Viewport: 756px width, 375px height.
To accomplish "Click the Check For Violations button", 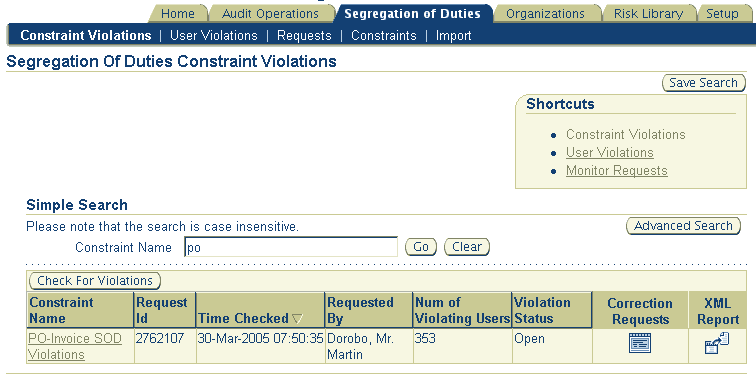I will [x=94, y=281].
